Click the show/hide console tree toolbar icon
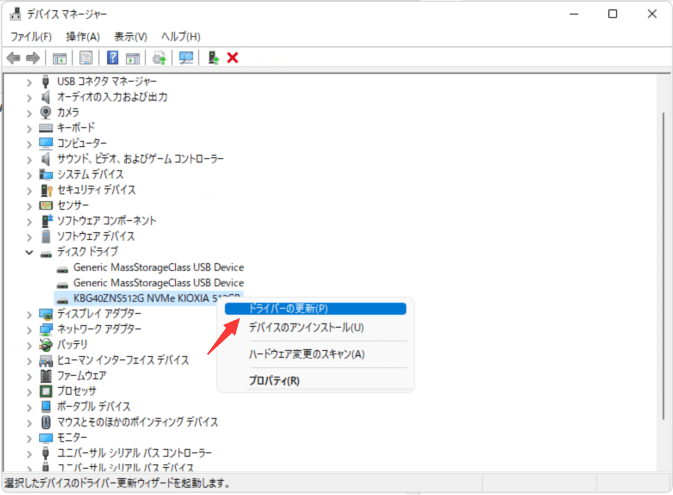Viewport: 673px width, 495px height. click(x=60, y=58)
